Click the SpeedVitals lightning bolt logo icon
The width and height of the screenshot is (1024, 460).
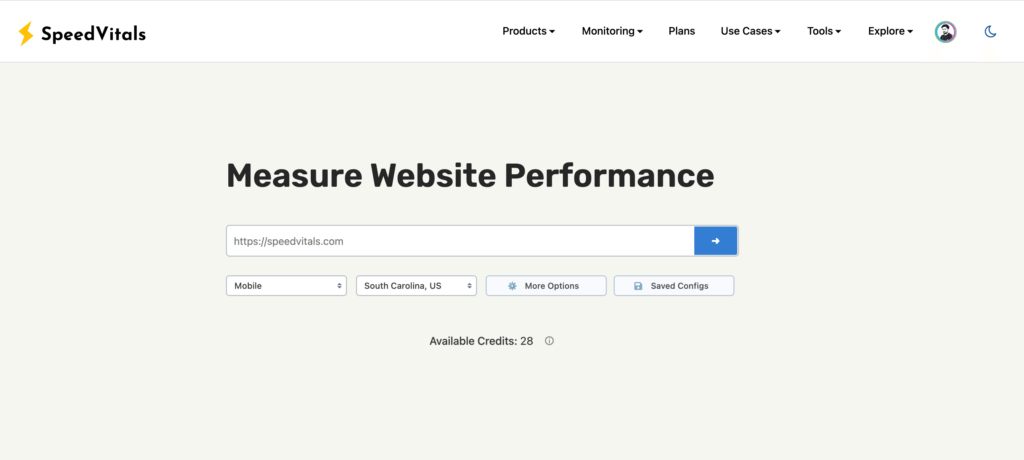click(26, 34)
